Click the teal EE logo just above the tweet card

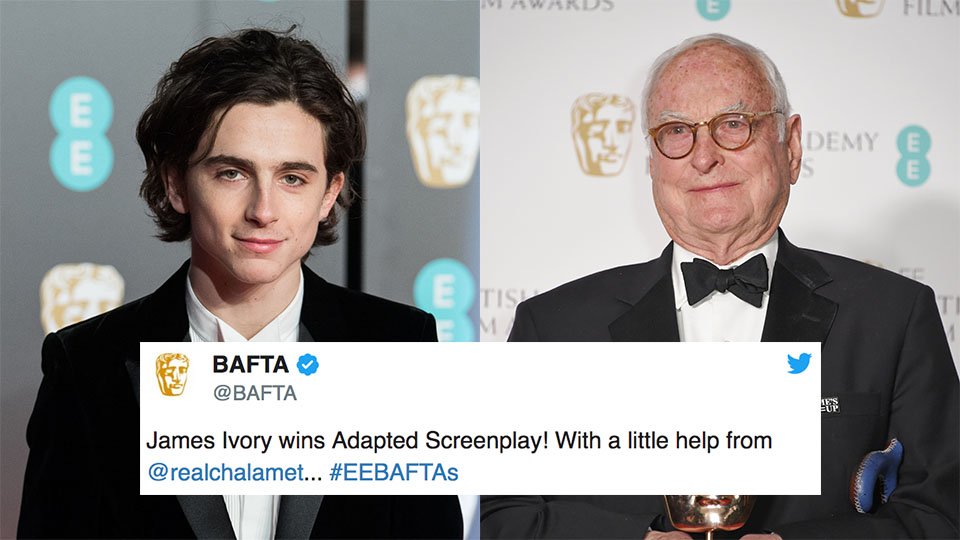click(446, 300)
